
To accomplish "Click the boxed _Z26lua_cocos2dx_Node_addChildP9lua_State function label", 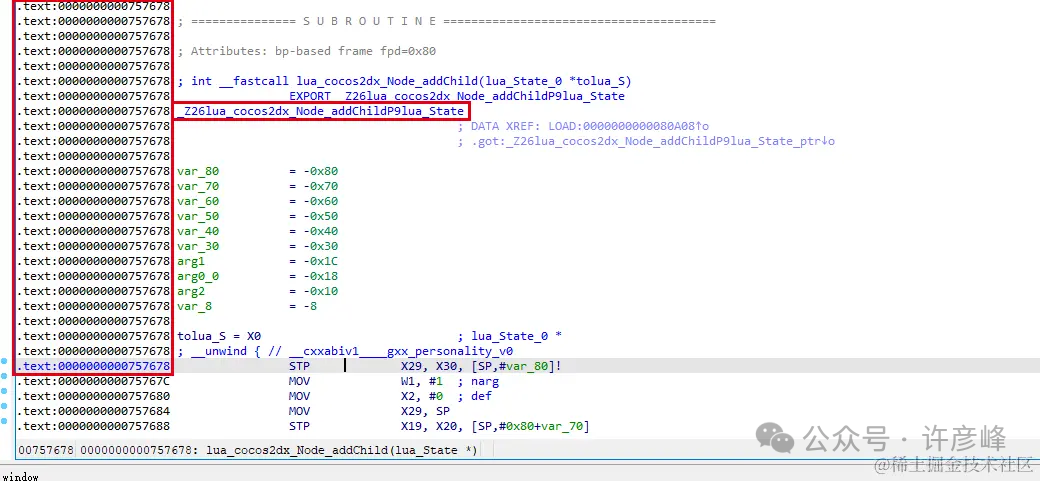I will [321, 111].
